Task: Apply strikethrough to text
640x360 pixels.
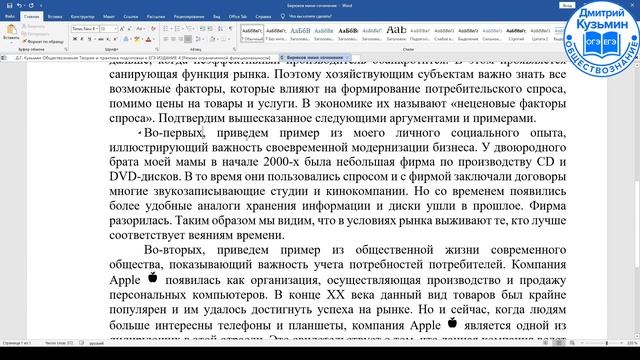Action: [x=100, y=39]
